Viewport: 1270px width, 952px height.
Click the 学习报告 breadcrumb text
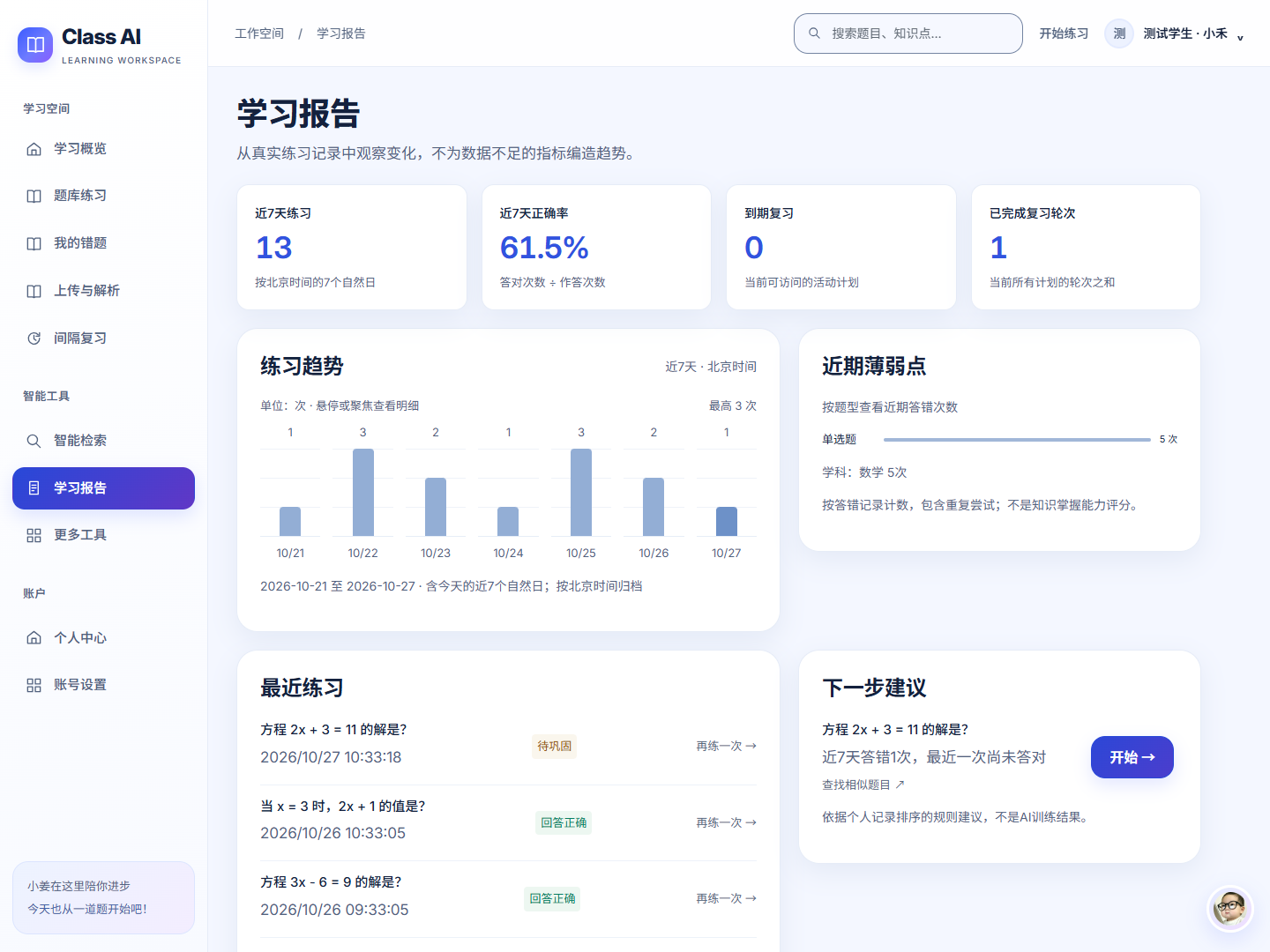tap(341, 33)
